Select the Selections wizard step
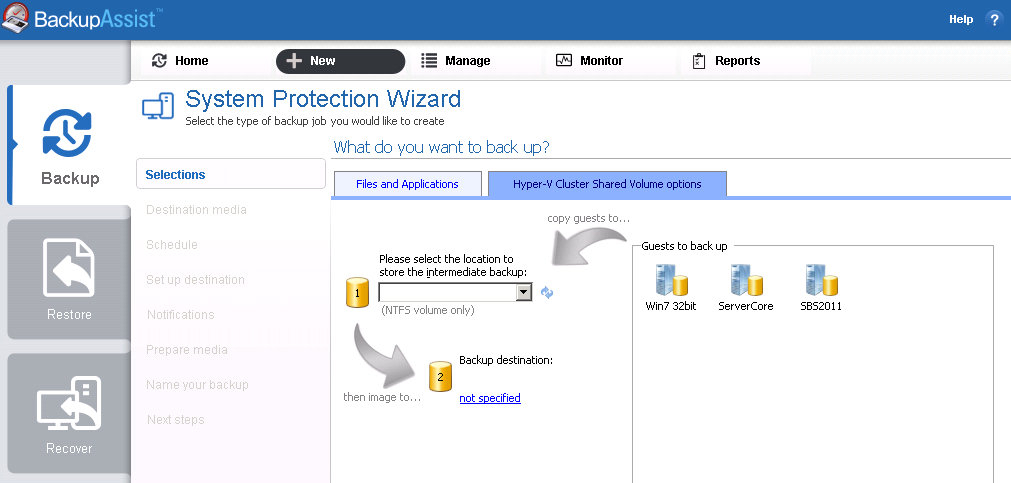 pyautogui.click(x=231, y=174)
